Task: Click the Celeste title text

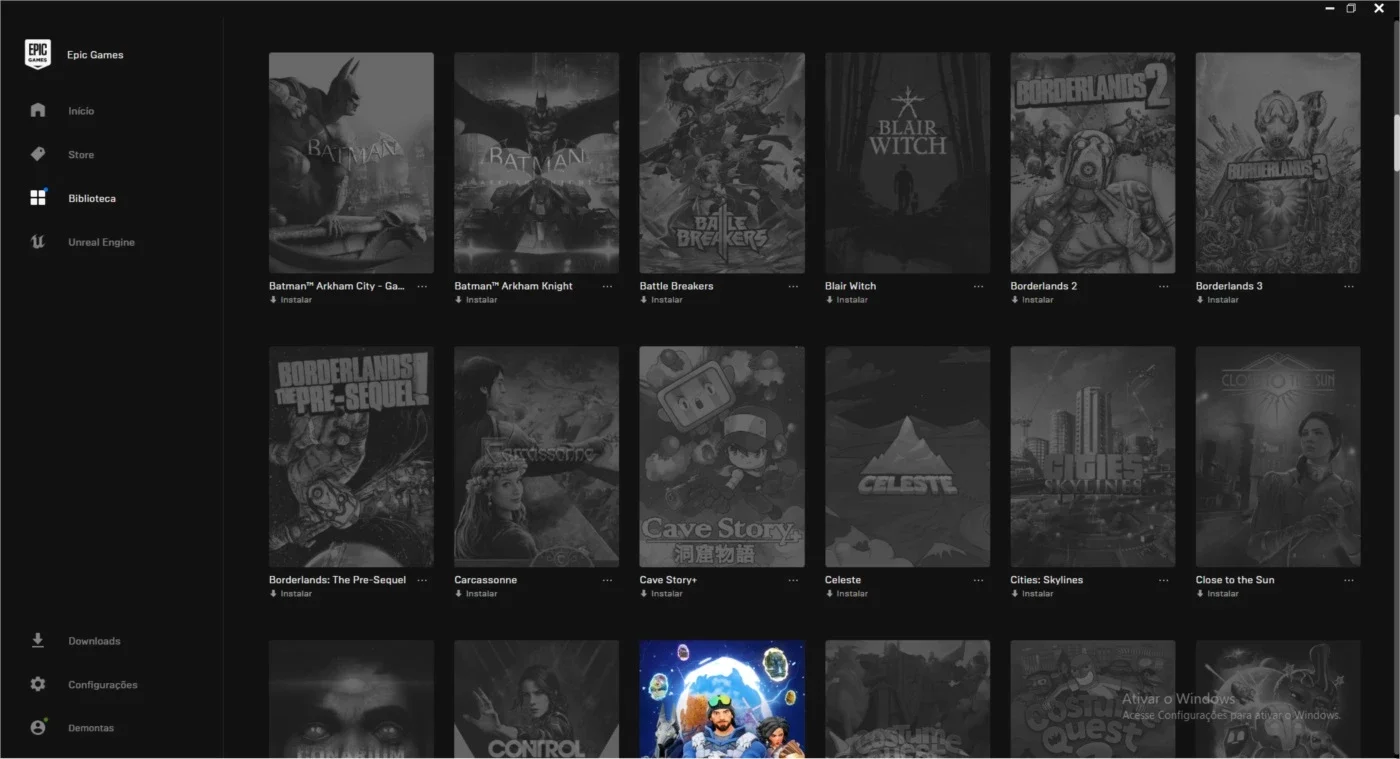Action: (x=843, y=580)
